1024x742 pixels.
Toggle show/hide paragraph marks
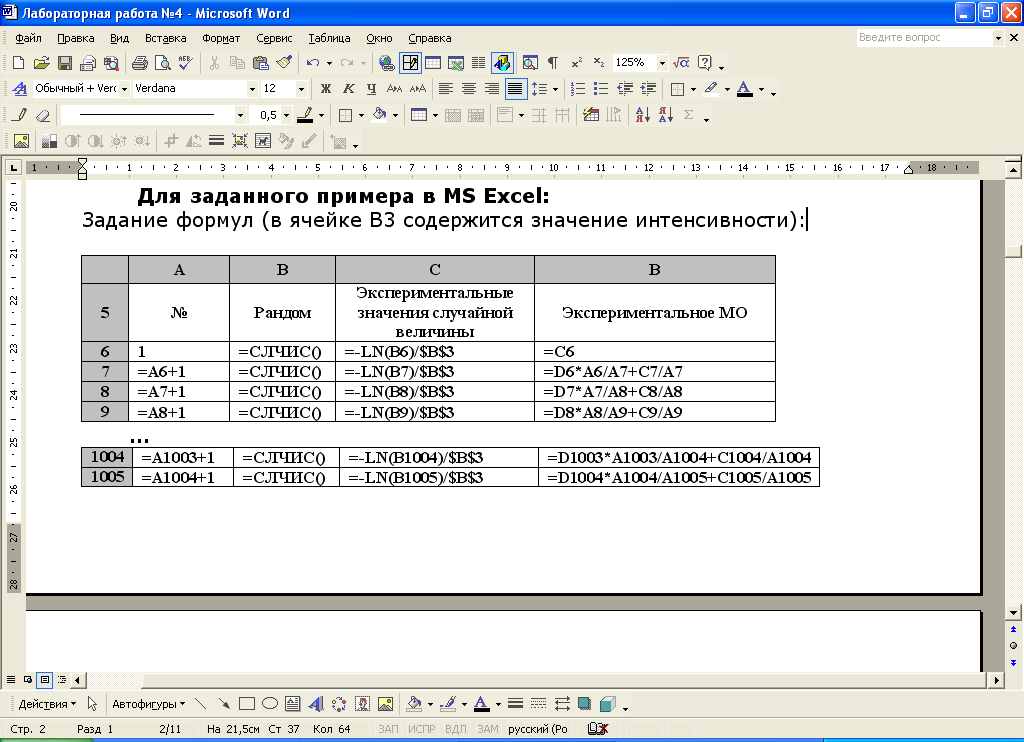point(552,63)
